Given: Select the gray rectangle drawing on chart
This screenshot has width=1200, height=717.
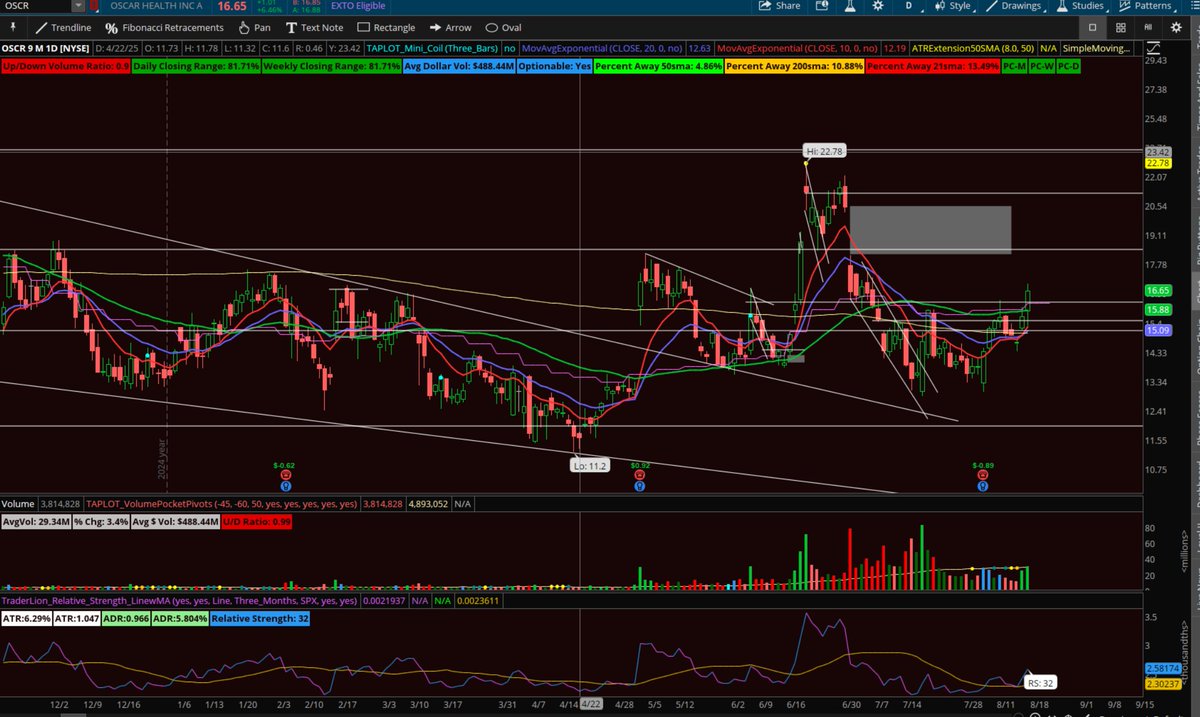Looking at the screenshot, I should pos(930,230).
